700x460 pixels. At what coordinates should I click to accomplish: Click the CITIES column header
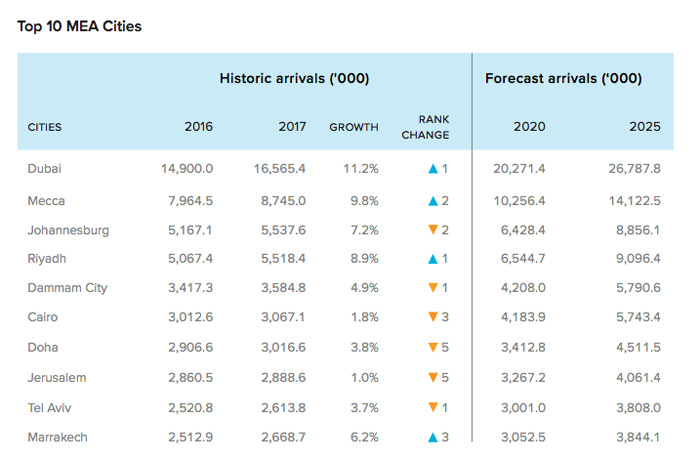click(45, 127)
